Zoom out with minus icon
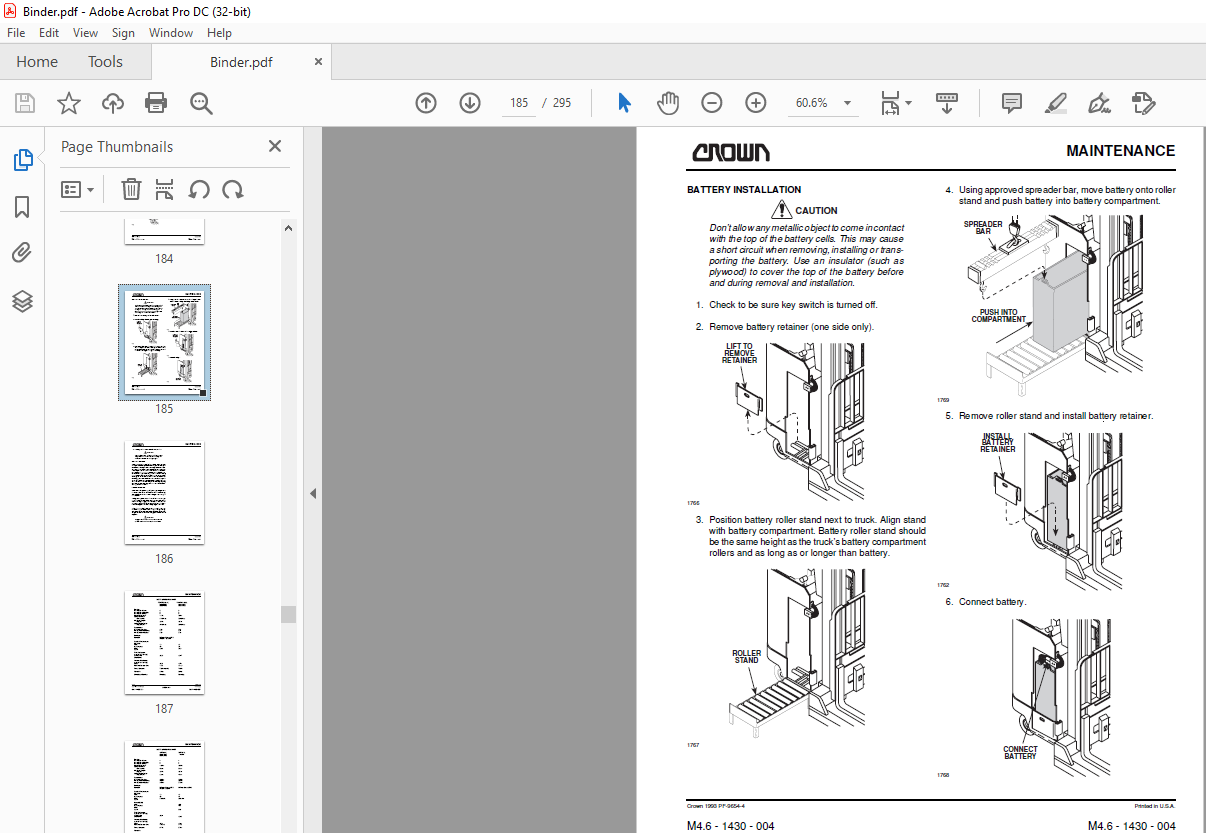1206x833 pixels. pos(712,103)
